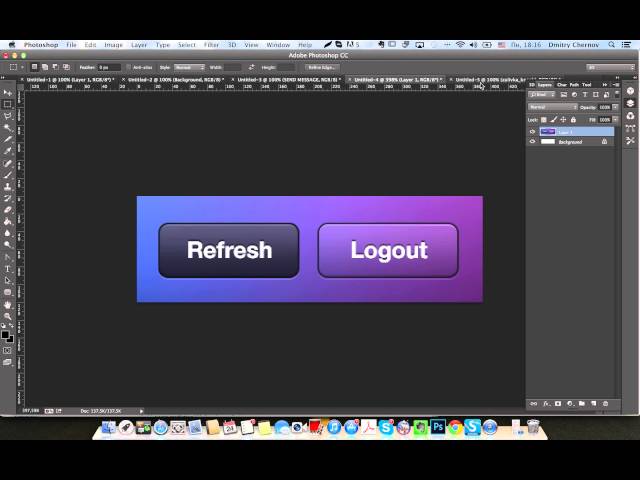This screenshot has height=480, width=640.
Task: Toggle pixel layer filter
Action: [564, 95]
